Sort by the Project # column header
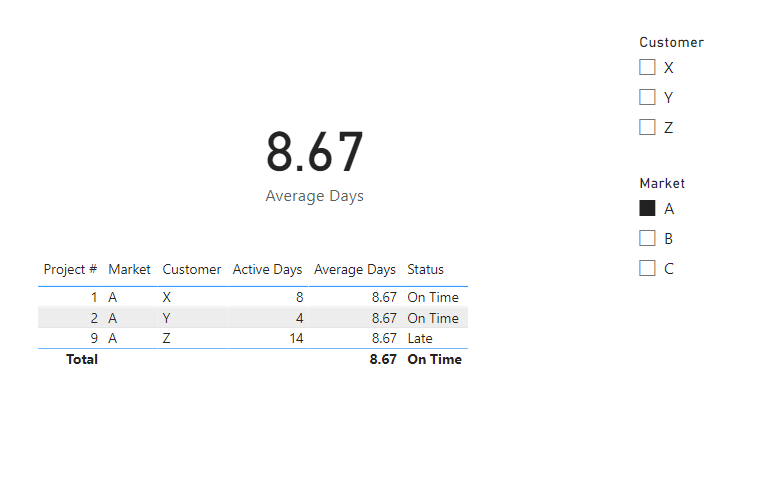This screenshot has height=488, width=769. [x=70, y=269]
